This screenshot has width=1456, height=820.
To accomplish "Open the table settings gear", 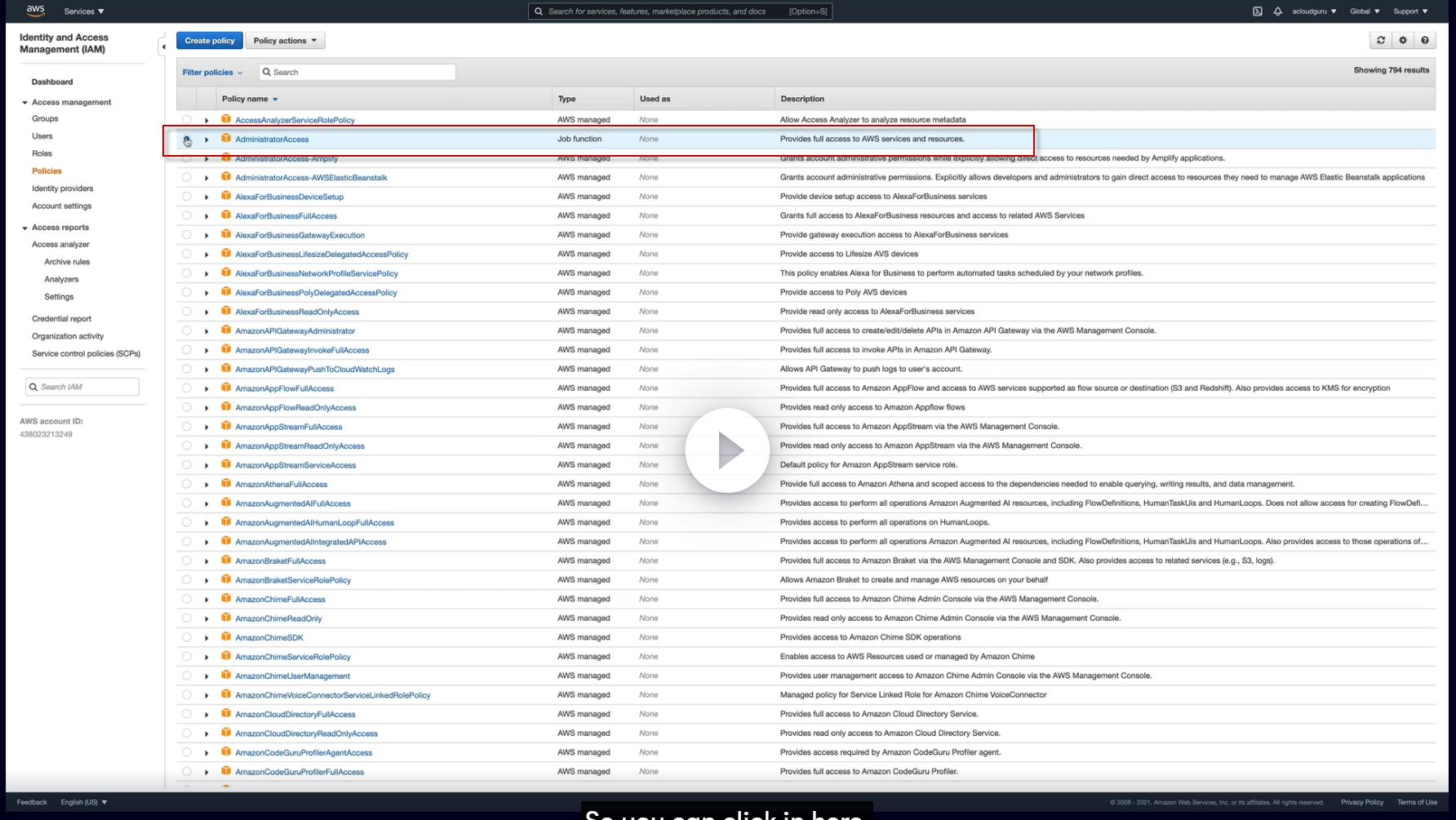I will (1403, 40).
